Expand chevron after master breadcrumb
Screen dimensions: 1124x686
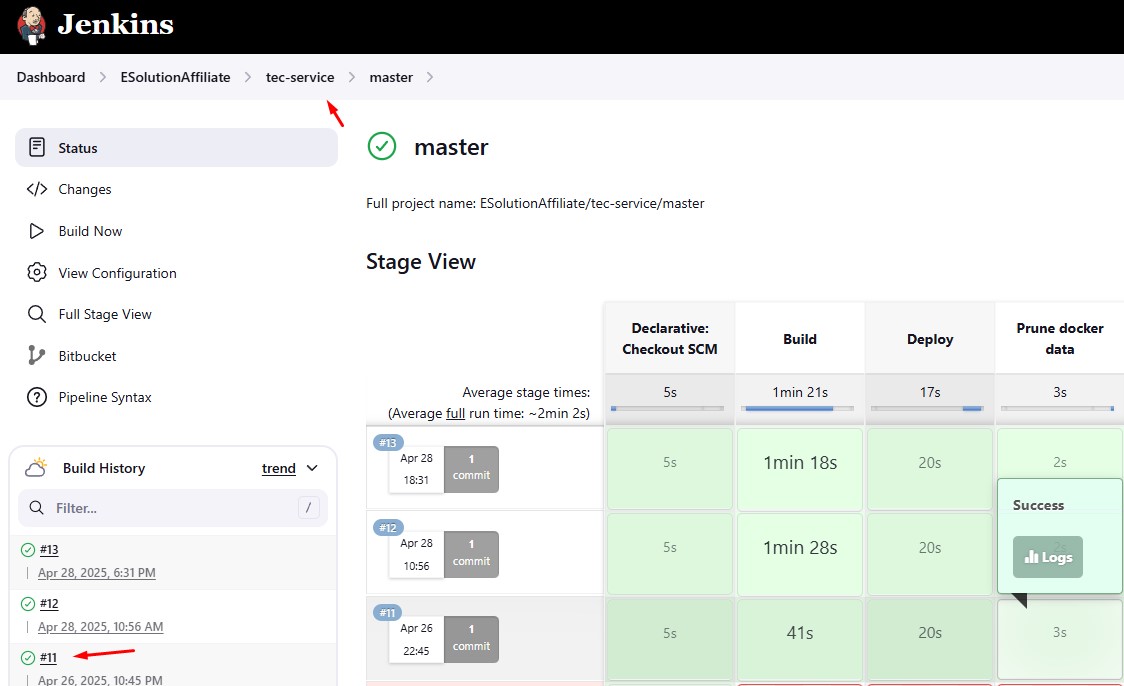tap(430, 77)
